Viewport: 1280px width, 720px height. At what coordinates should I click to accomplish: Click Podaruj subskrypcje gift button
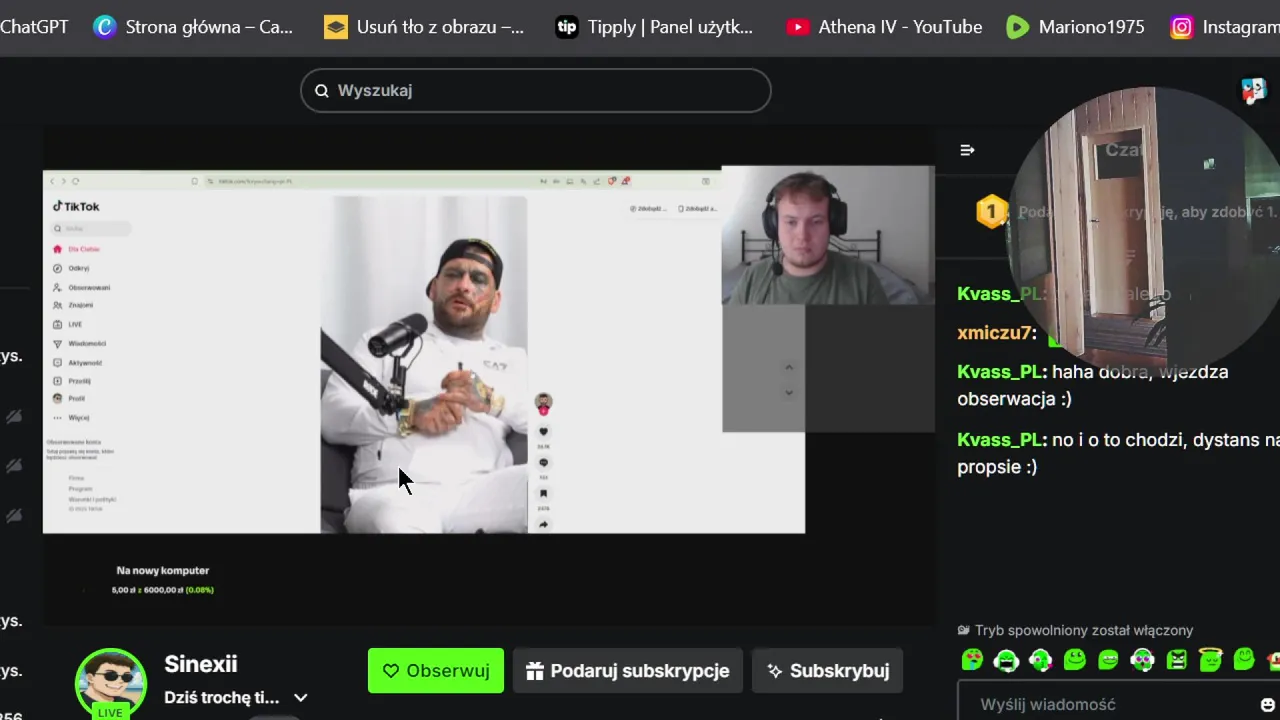(x=628, y=670)
